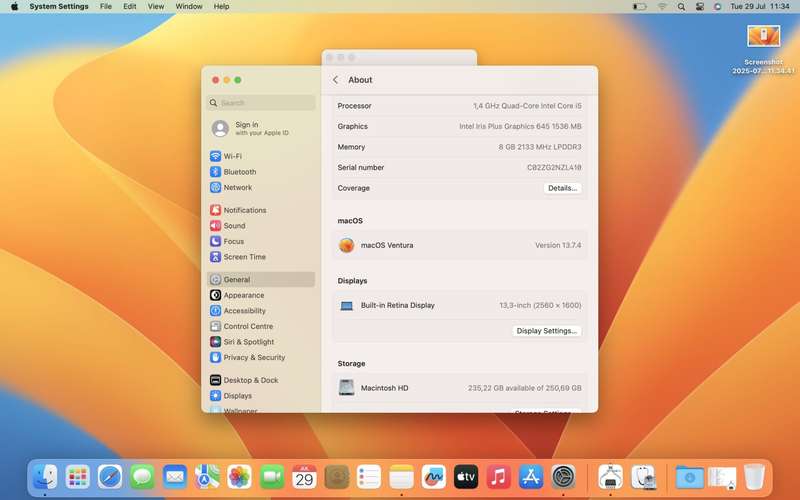The image size is (800, 500).
Task: Open the Trash in the Dock
Action: pyautogui.click(x=754, y=477)
